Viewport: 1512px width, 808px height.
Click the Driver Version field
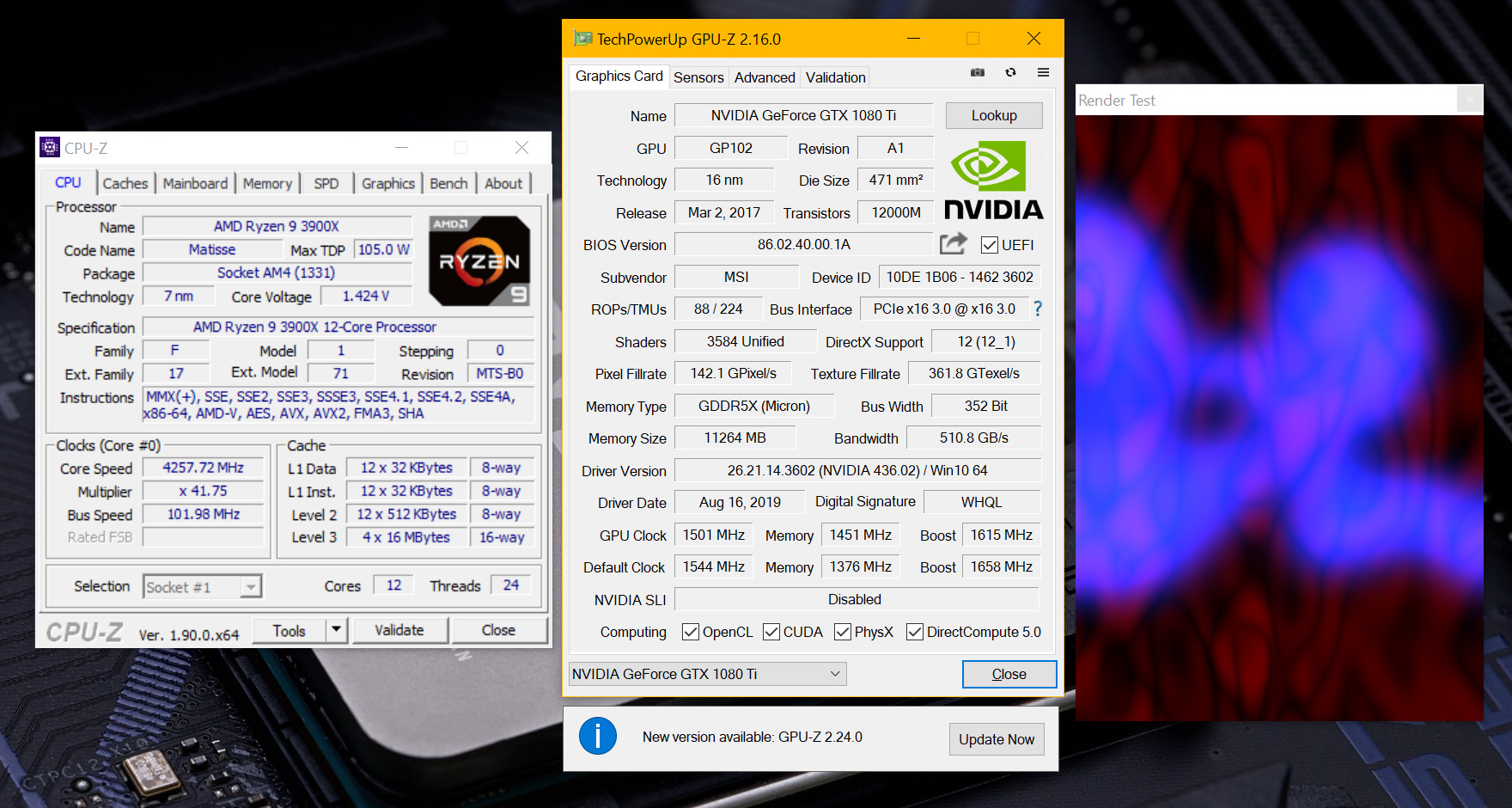(857, 470)
